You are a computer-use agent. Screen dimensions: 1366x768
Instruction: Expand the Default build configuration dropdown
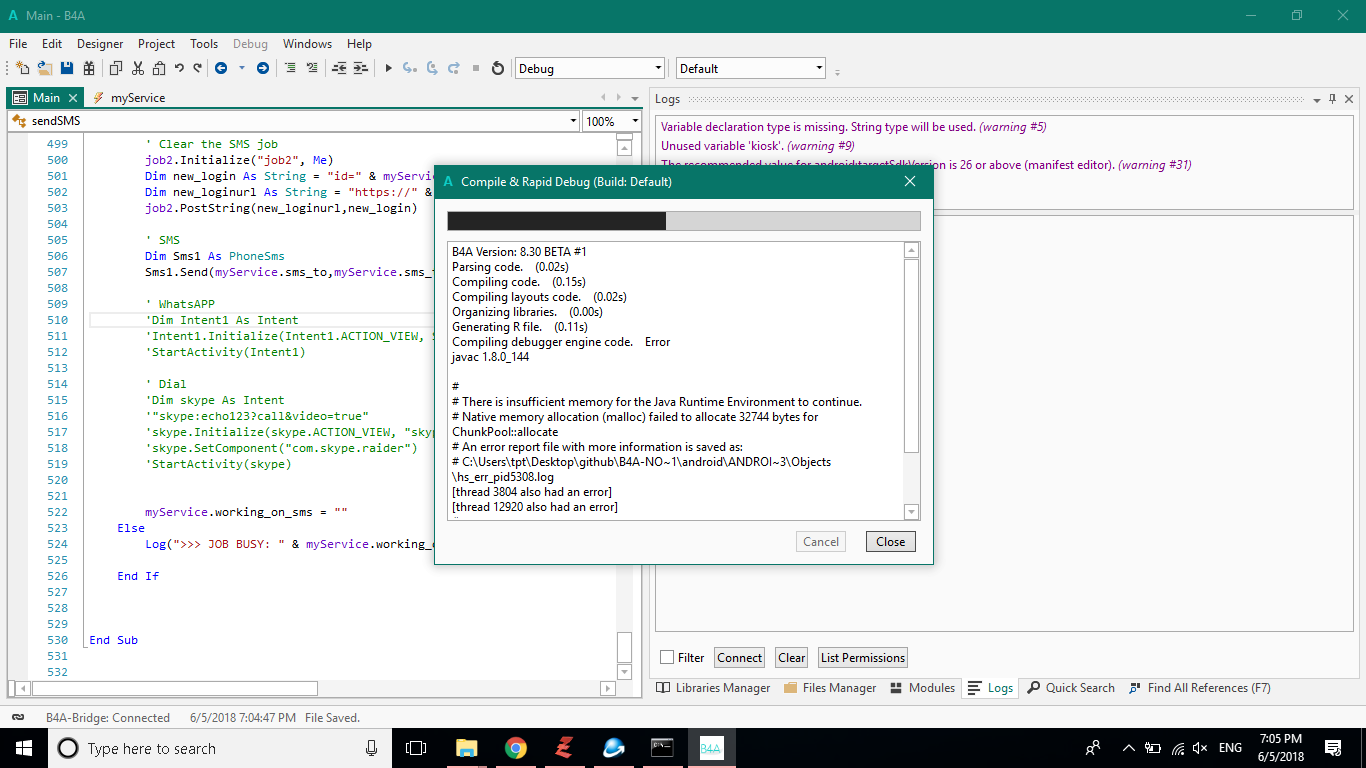pos(819,69)
